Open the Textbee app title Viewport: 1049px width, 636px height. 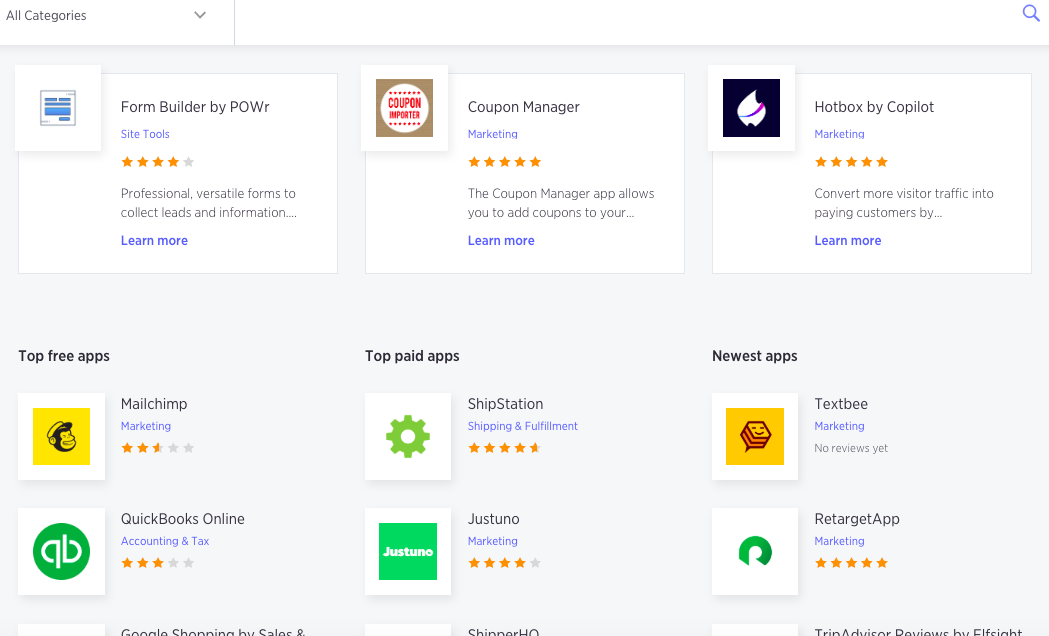(x=841, y=404)
